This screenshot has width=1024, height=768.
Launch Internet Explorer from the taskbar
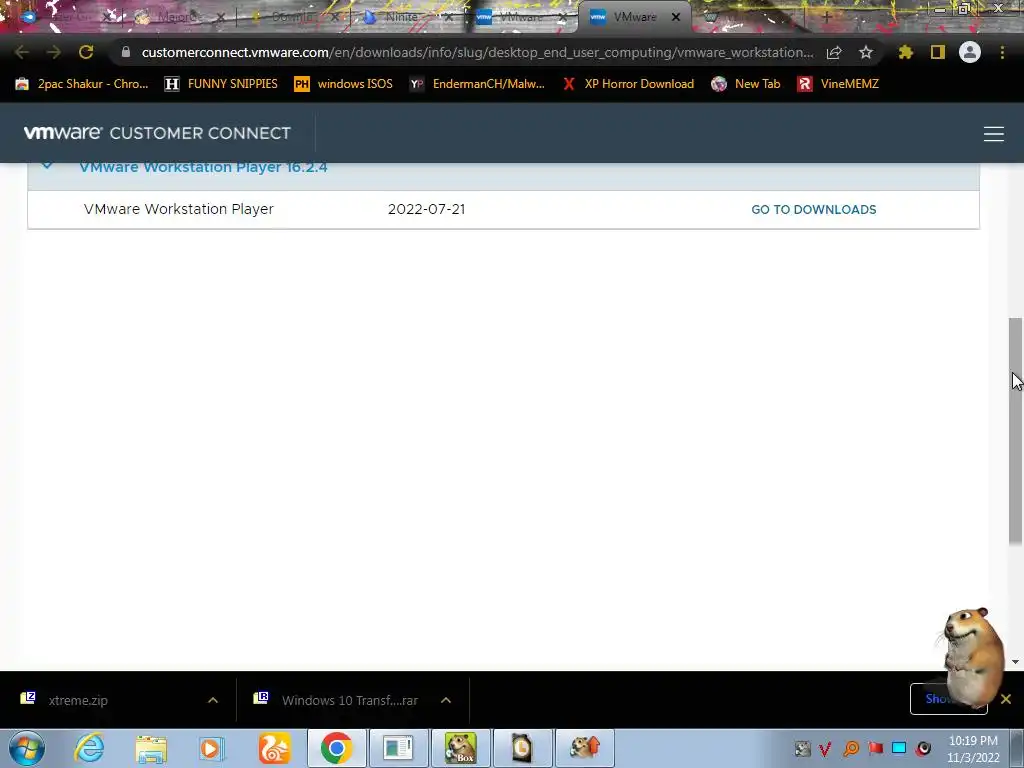click(89, 748)
